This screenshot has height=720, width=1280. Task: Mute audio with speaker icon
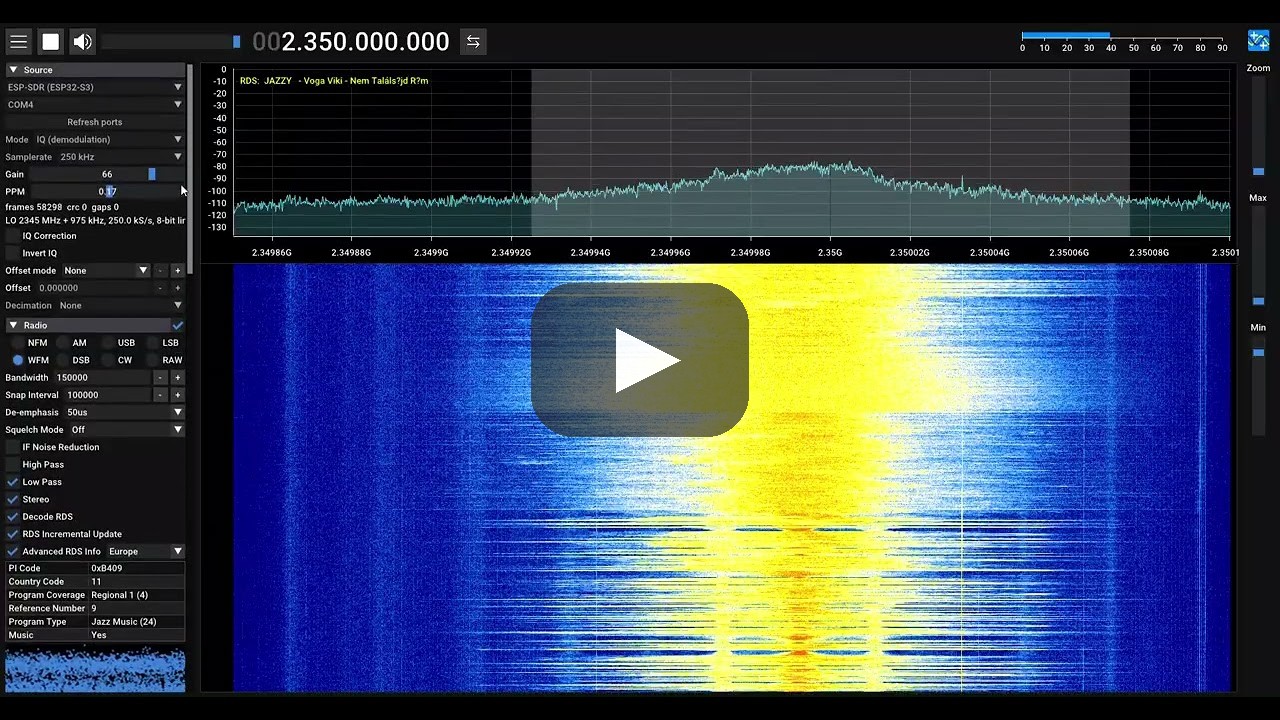click(x=82, y=41)
